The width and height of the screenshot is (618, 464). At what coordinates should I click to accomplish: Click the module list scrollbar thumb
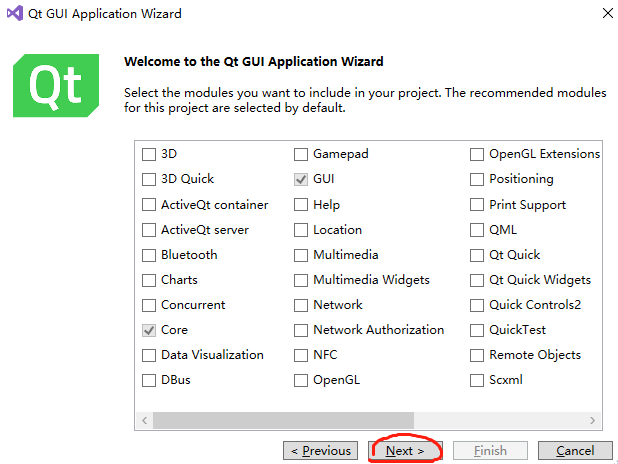[283, 420]
